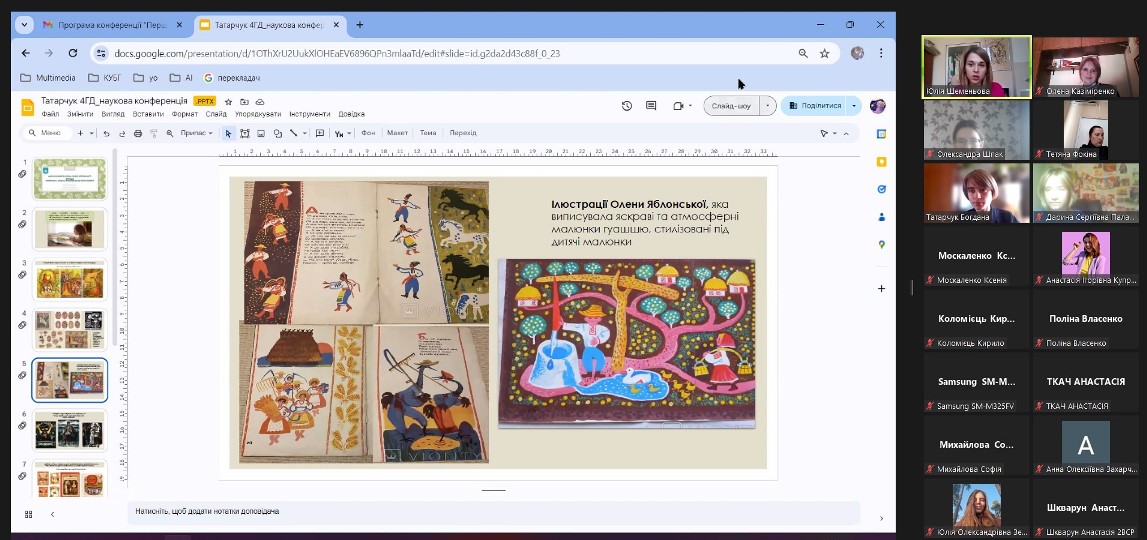Select the text box tool
Viewport: 1147px width, 540px height.
point(244,133)
